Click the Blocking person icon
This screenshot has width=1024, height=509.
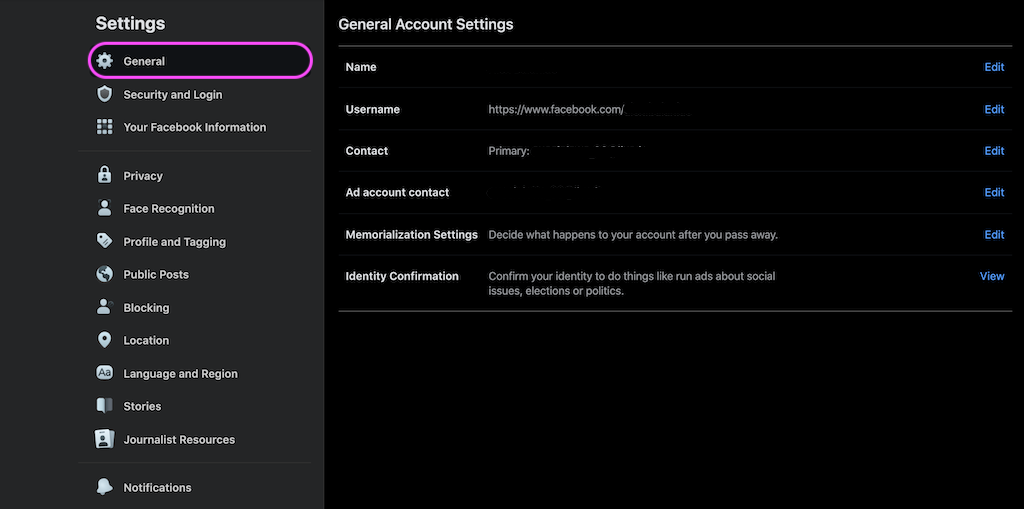104,307
